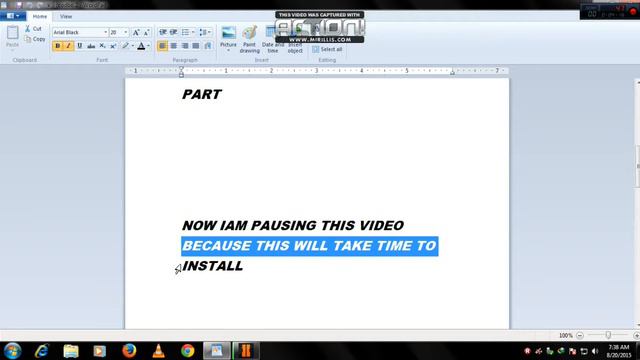Image resolution: width=640 pixels, height=360 pixels.
Task: Decrease paragraph indent
Action: pos(162,32)
